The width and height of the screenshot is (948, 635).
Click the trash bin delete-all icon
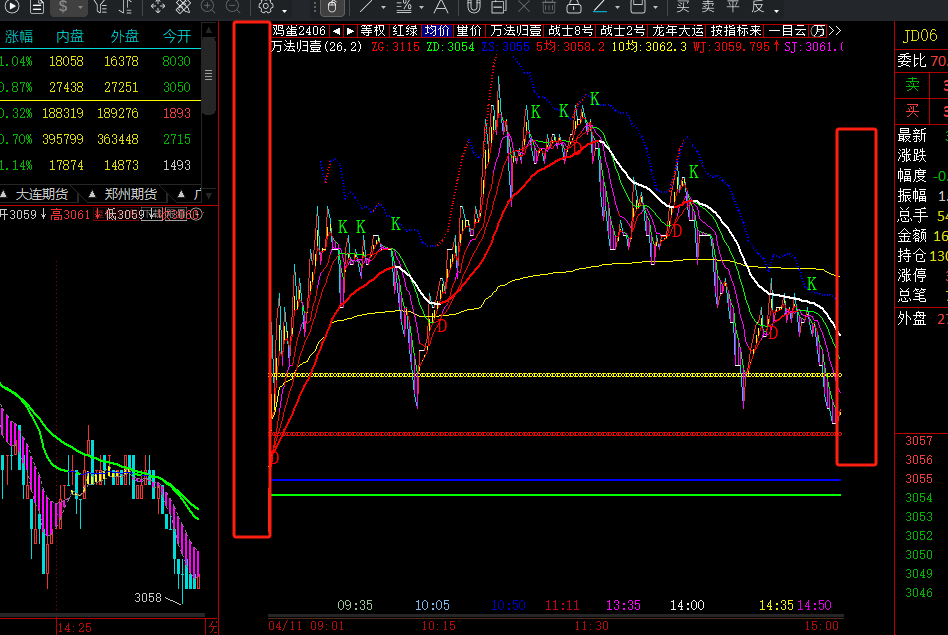click(549, 7)
